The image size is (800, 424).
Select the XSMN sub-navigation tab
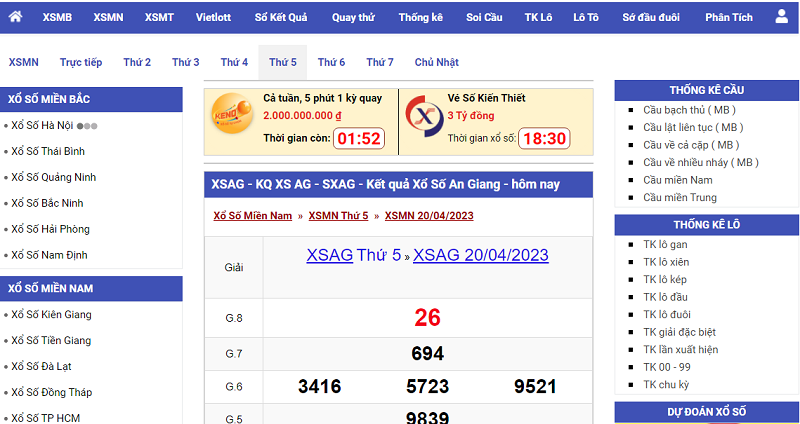click(23, 62)
